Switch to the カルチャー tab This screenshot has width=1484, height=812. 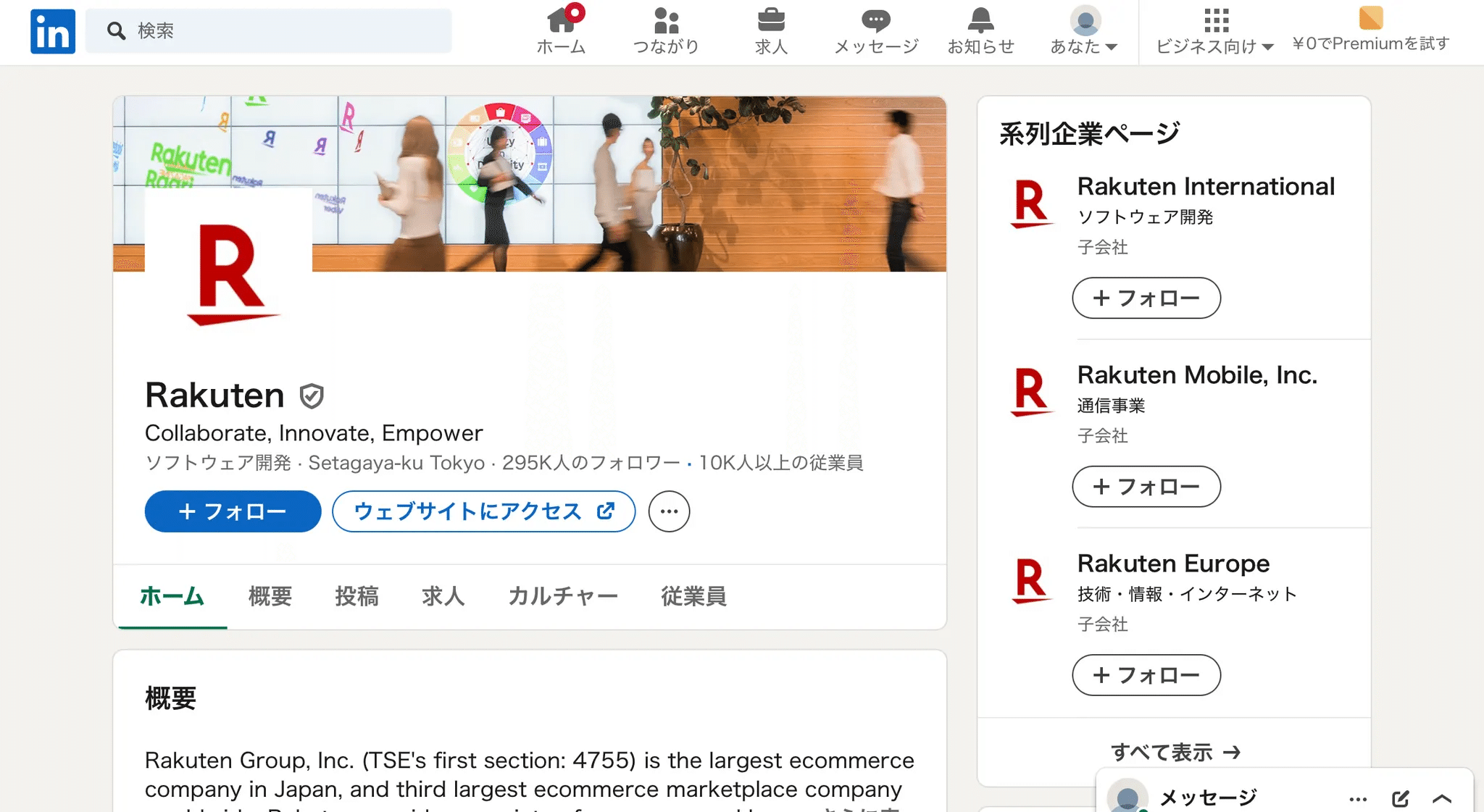pyautogui.click(x=562, y=596)
